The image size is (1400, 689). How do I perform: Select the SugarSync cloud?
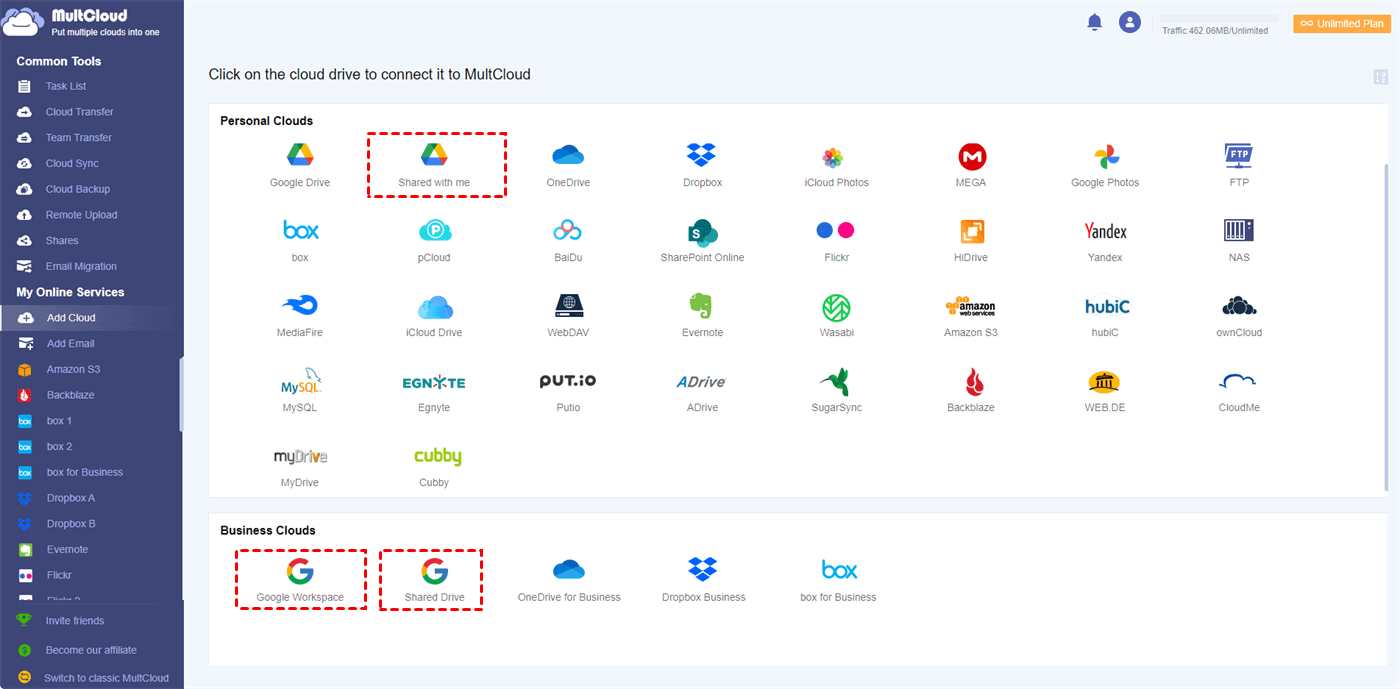coord(836,390)
